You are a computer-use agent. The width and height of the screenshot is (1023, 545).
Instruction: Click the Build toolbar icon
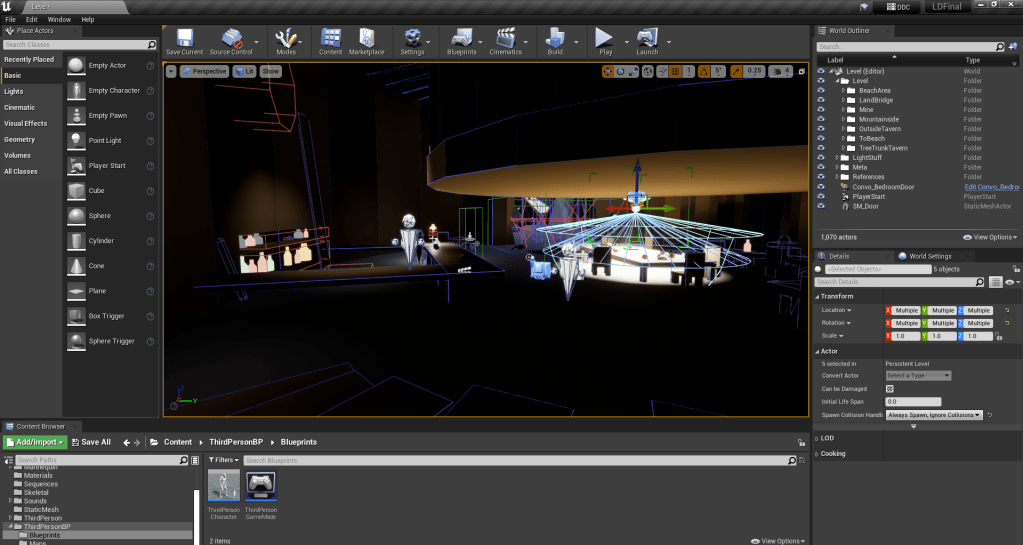555,39
